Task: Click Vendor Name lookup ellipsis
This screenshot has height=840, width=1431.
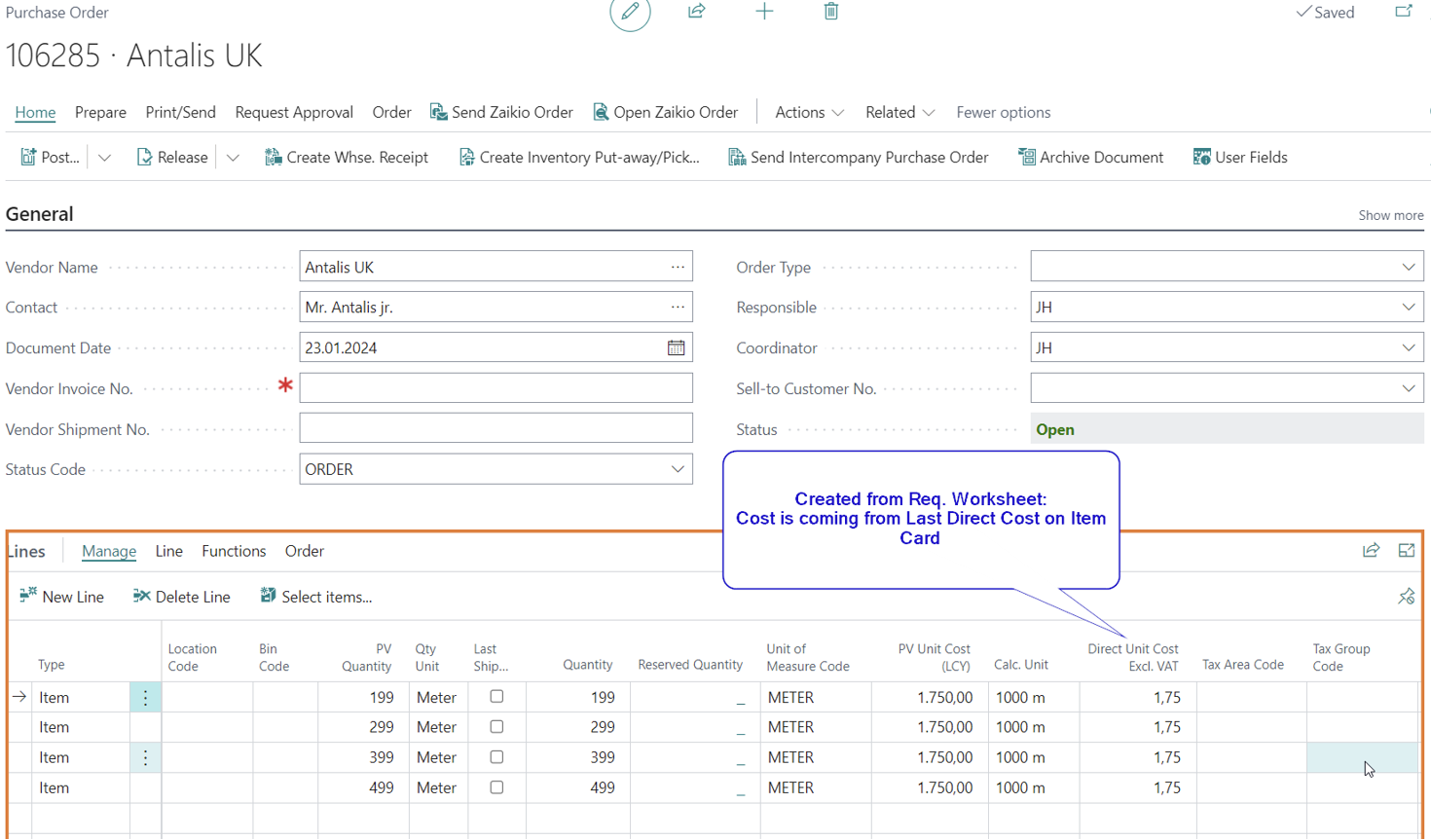Action: pyautogui.click(x=678, y=267)
